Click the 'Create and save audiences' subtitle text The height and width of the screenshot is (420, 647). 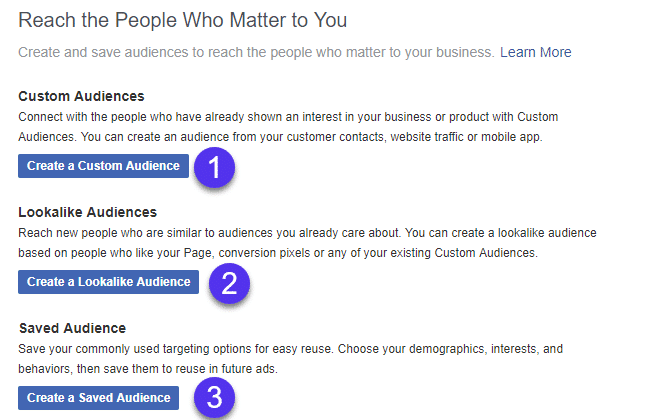(255, 51)
